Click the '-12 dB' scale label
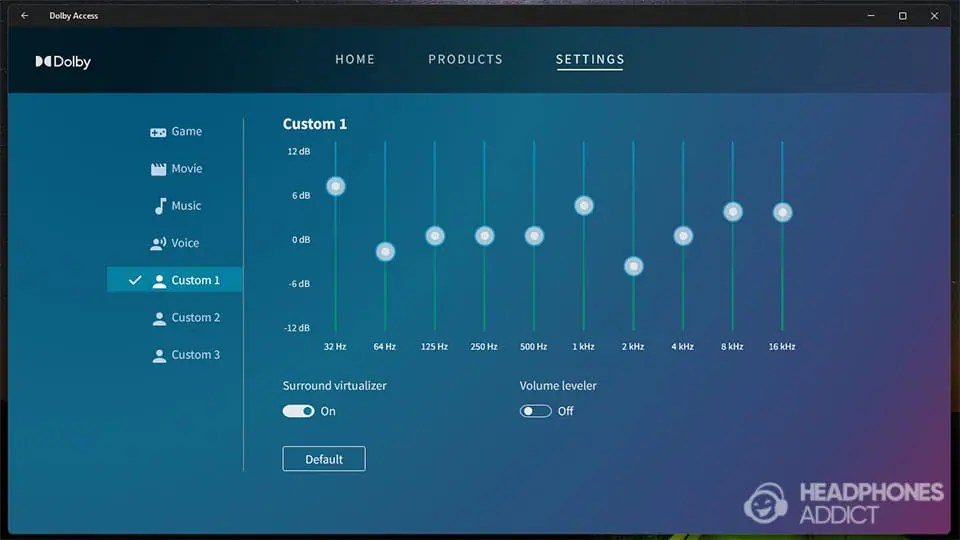The width and height of the screenshot is (960, 540). click(297, 328)
